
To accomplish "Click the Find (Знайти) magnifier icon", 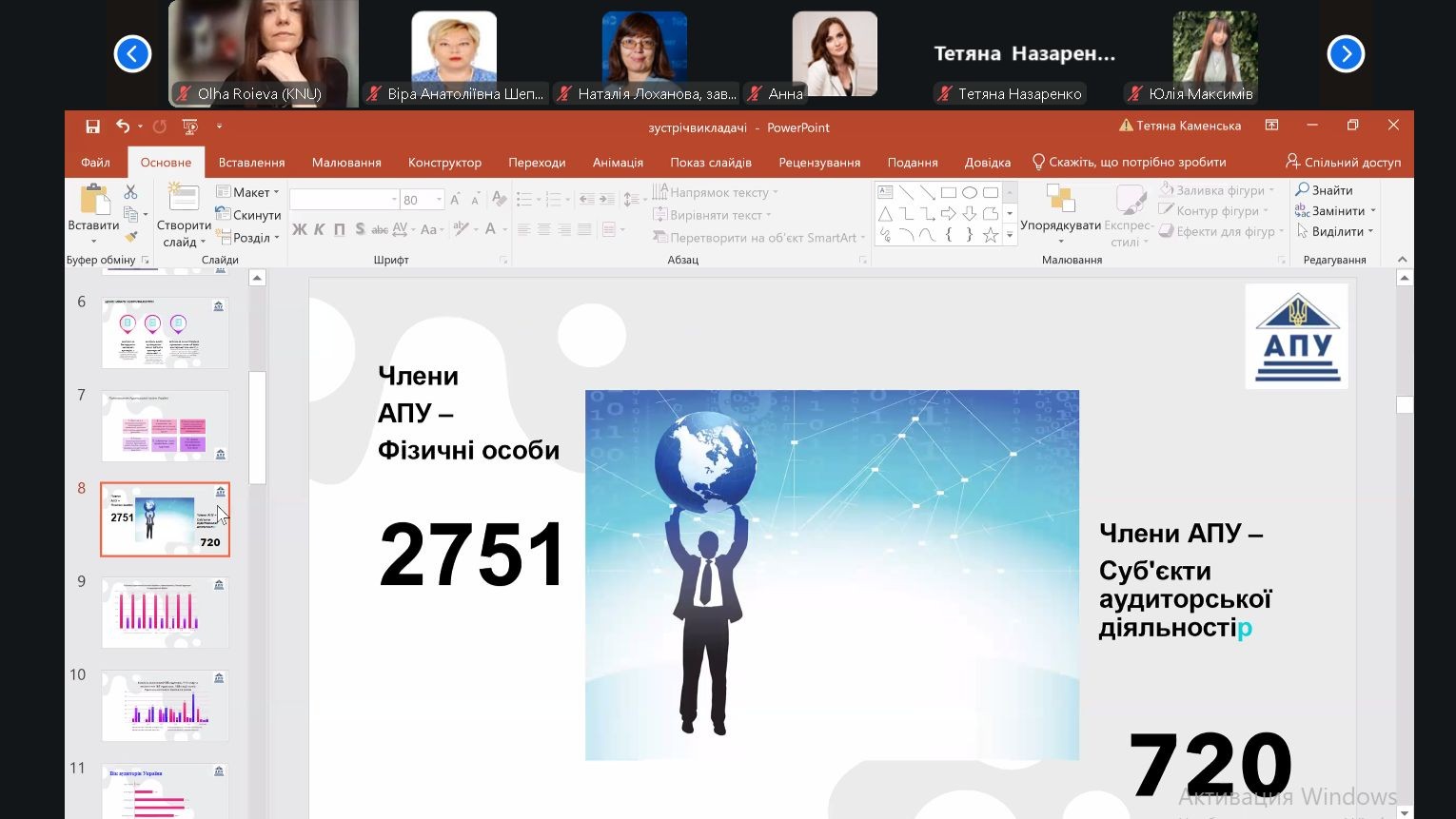I will [1302, 190].
